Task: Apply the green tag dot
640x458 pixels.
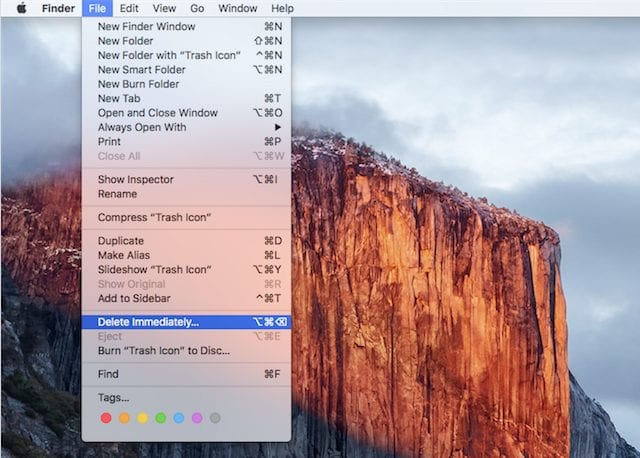Action: (160, 418)
